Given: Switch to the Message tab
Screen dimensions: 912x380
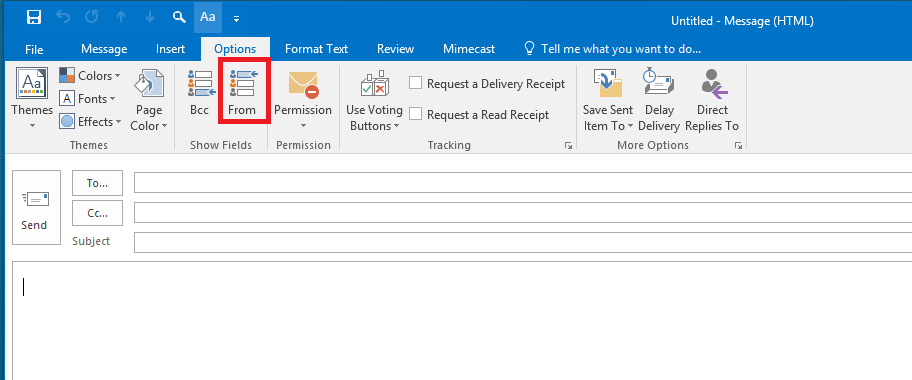Looking at the screenshot, I should coord(104,49).
